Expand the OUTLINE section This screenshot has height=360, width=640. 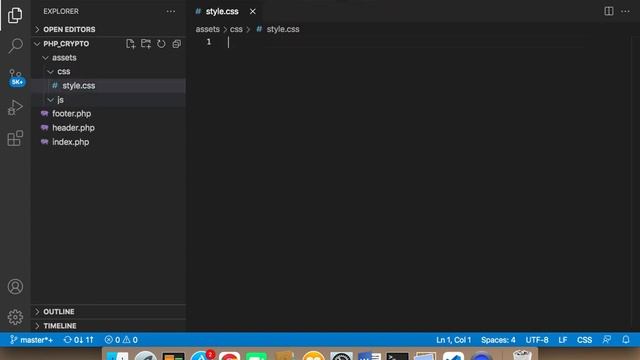click(109, 311)
